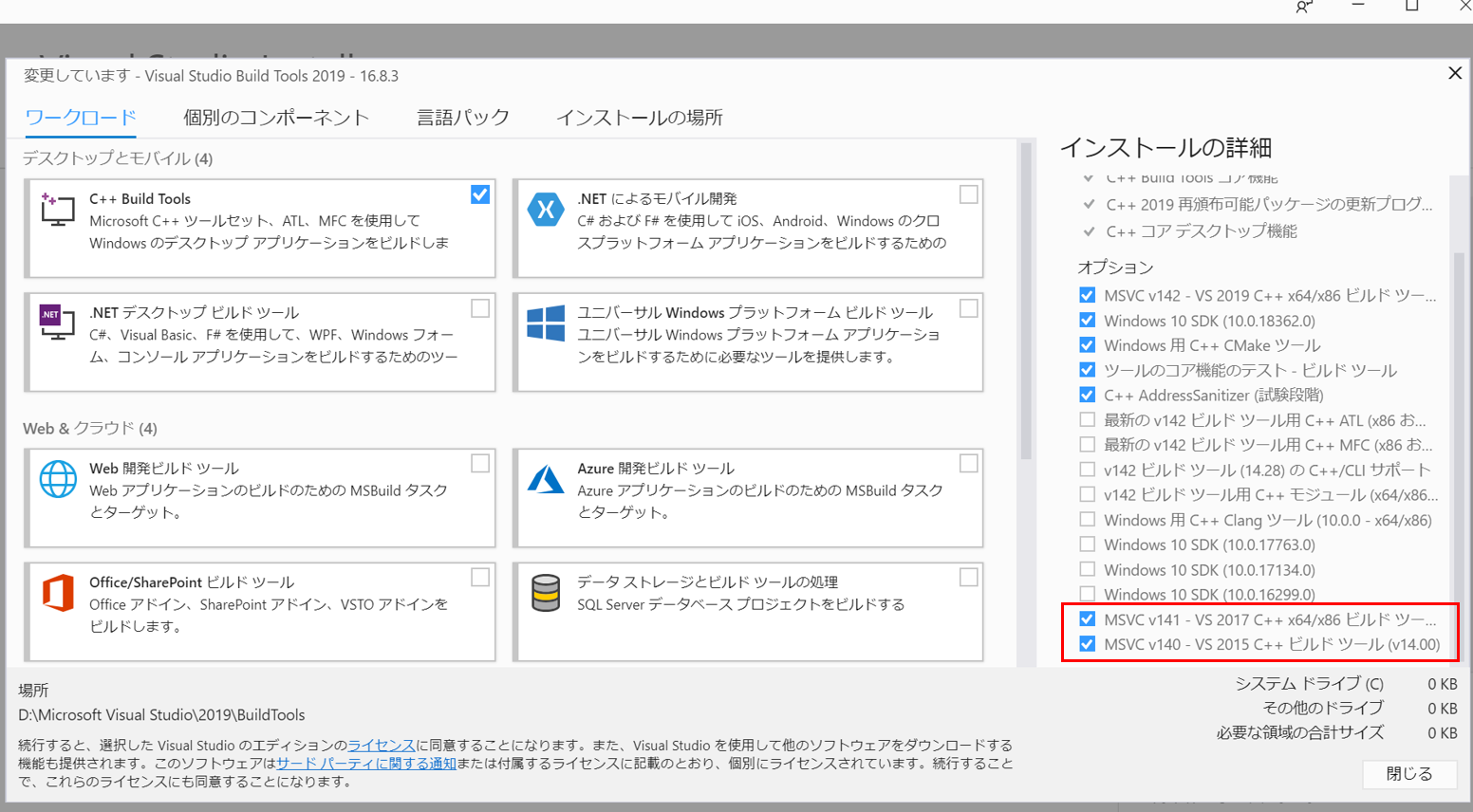Click the インストールの詳細 heading
Screen dimensions: 1473x812
[1165, 147]
